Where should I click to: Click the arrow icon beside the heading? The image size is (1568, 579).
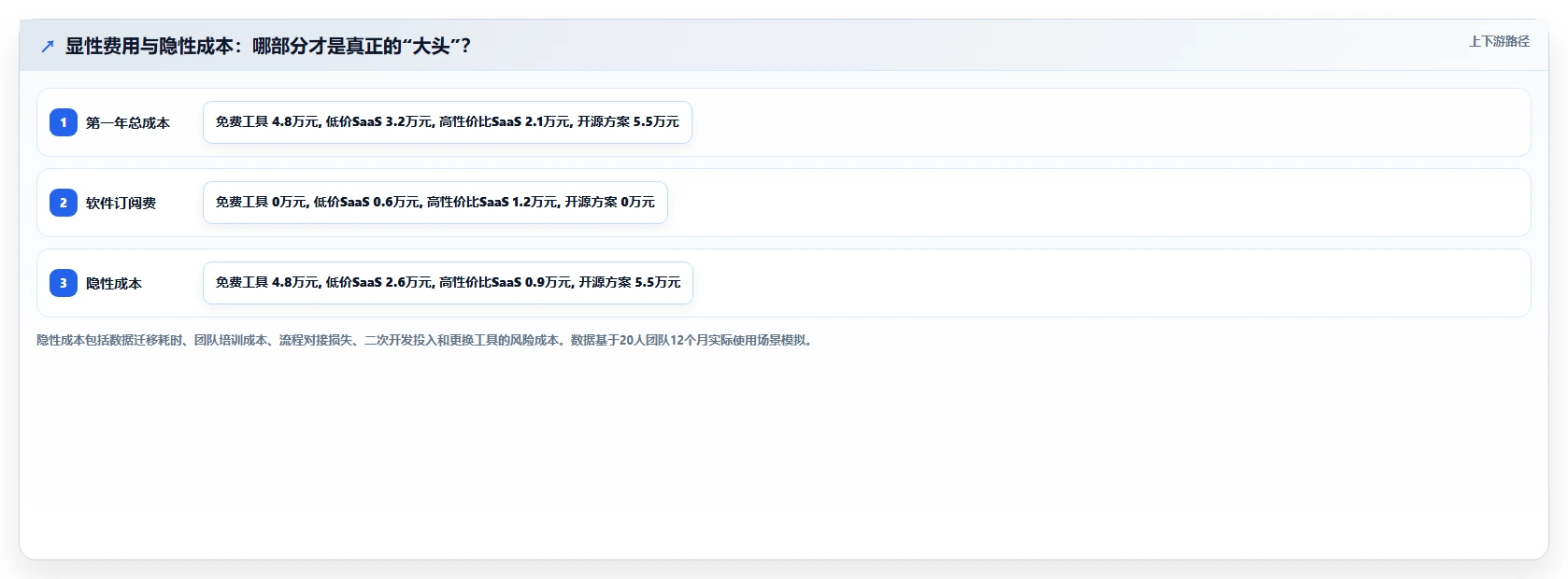(48, 46)
